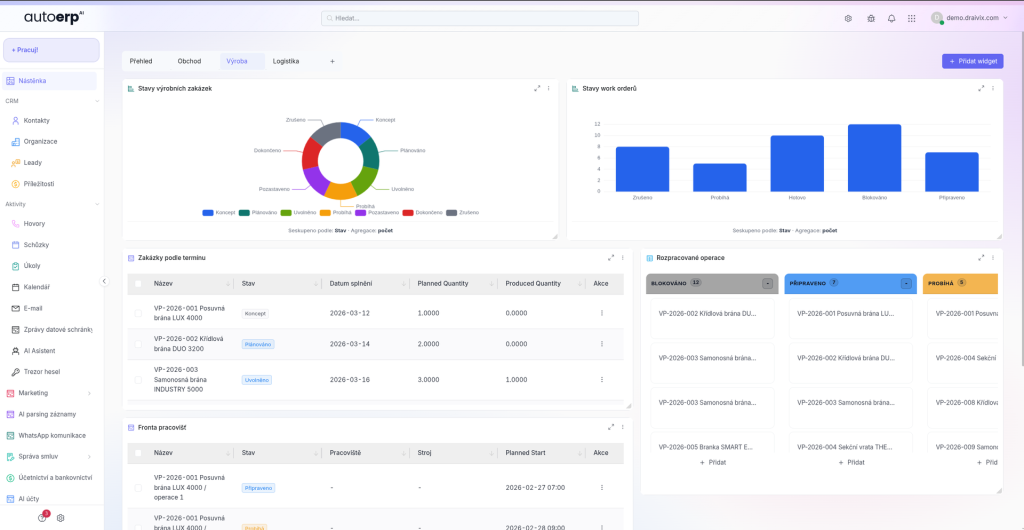
Task: Collapse the CRM sidebar group
Action: 97,101
